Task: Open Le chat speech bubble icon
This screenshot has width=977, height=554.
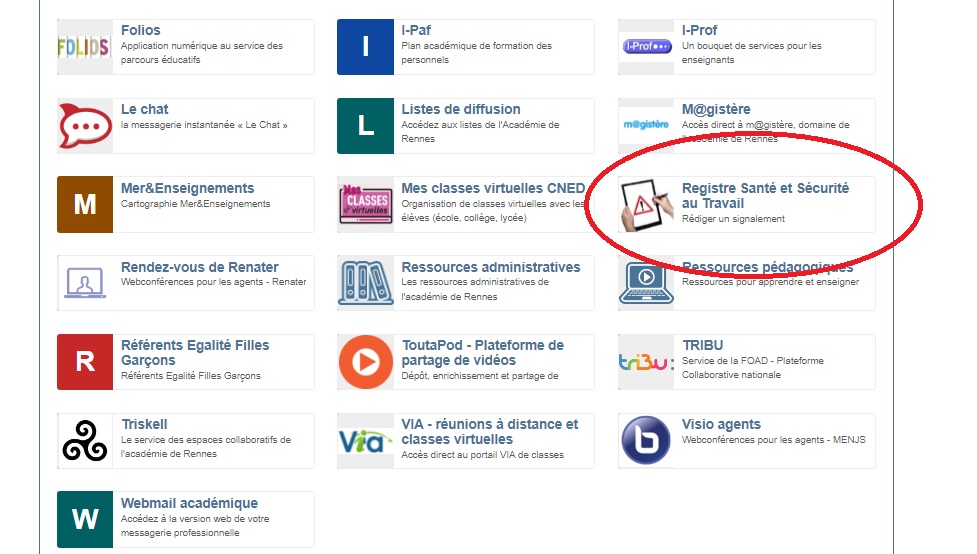Action: click(x=85, y=126)
